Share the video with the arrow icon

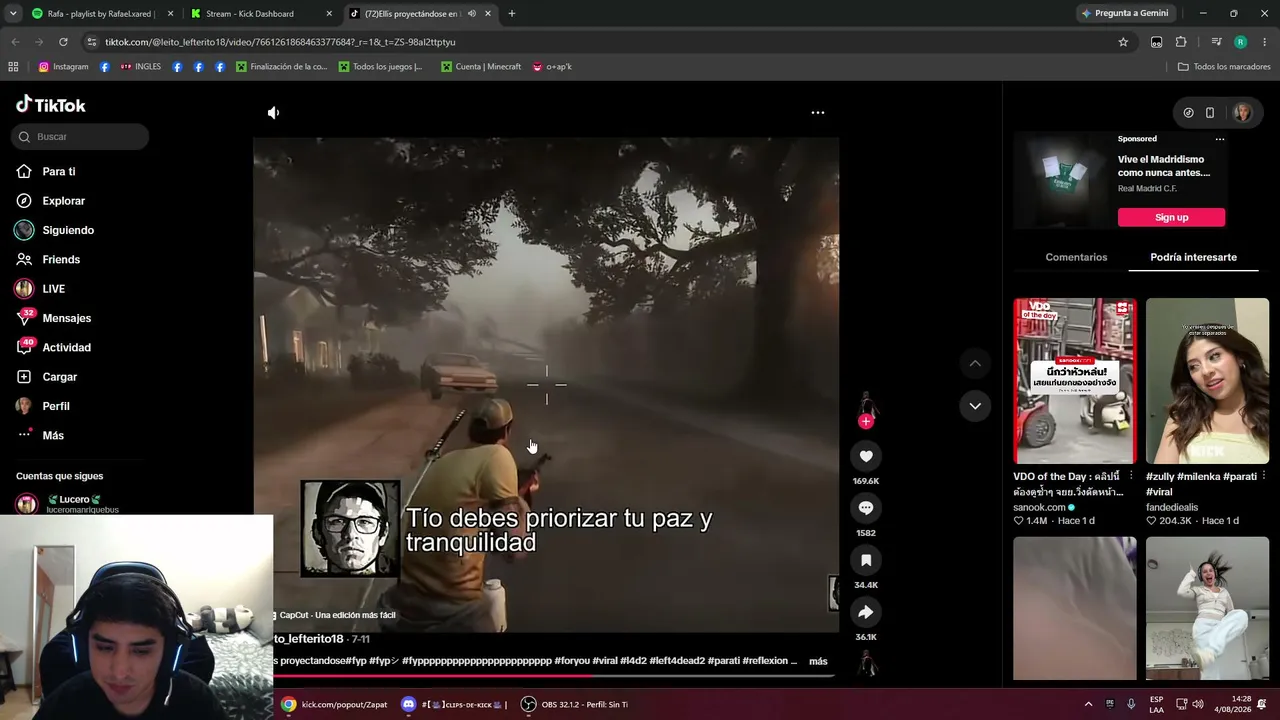point(866,612)
